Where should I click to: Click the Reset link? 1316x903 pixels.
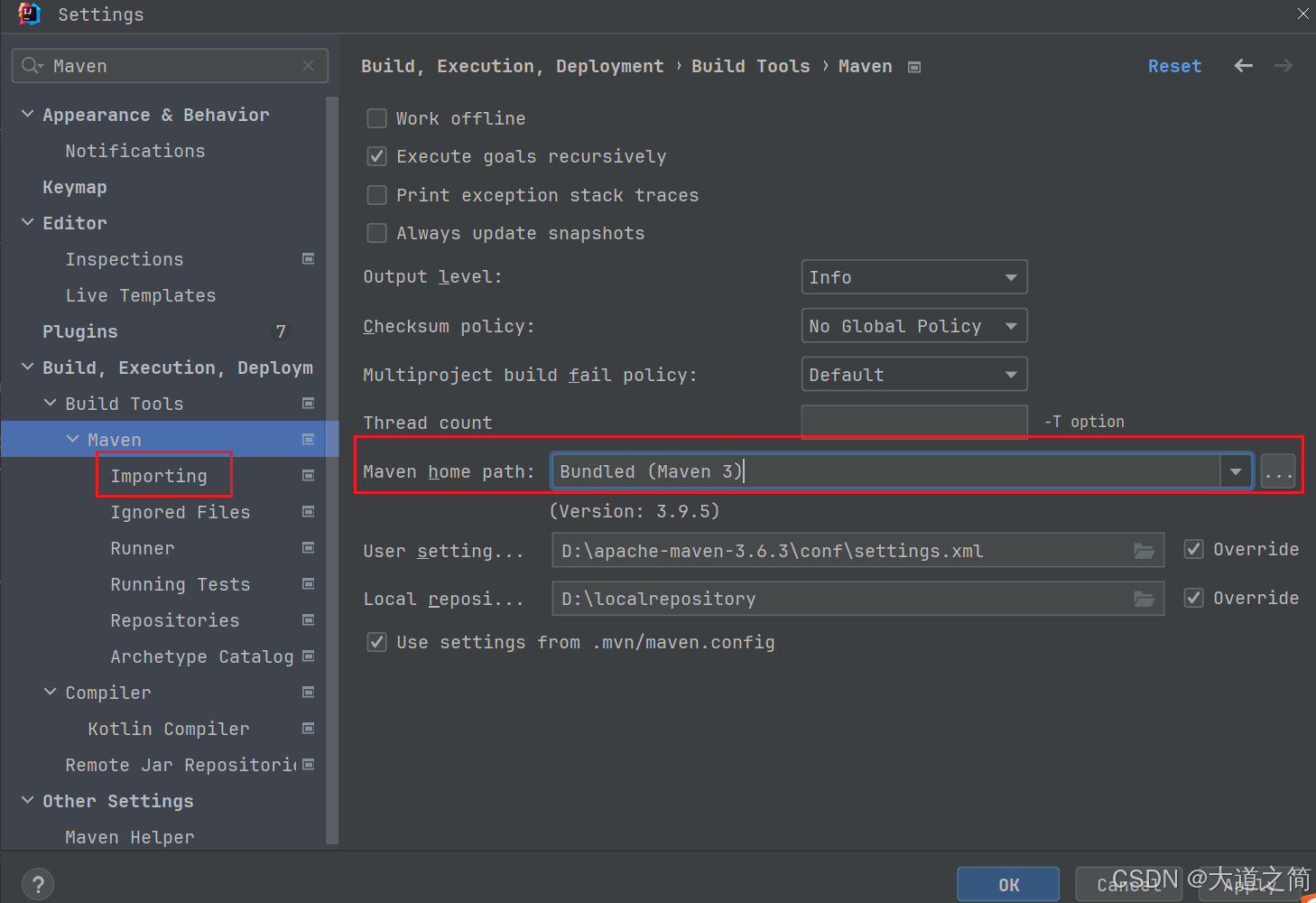tap(1174, 66)
